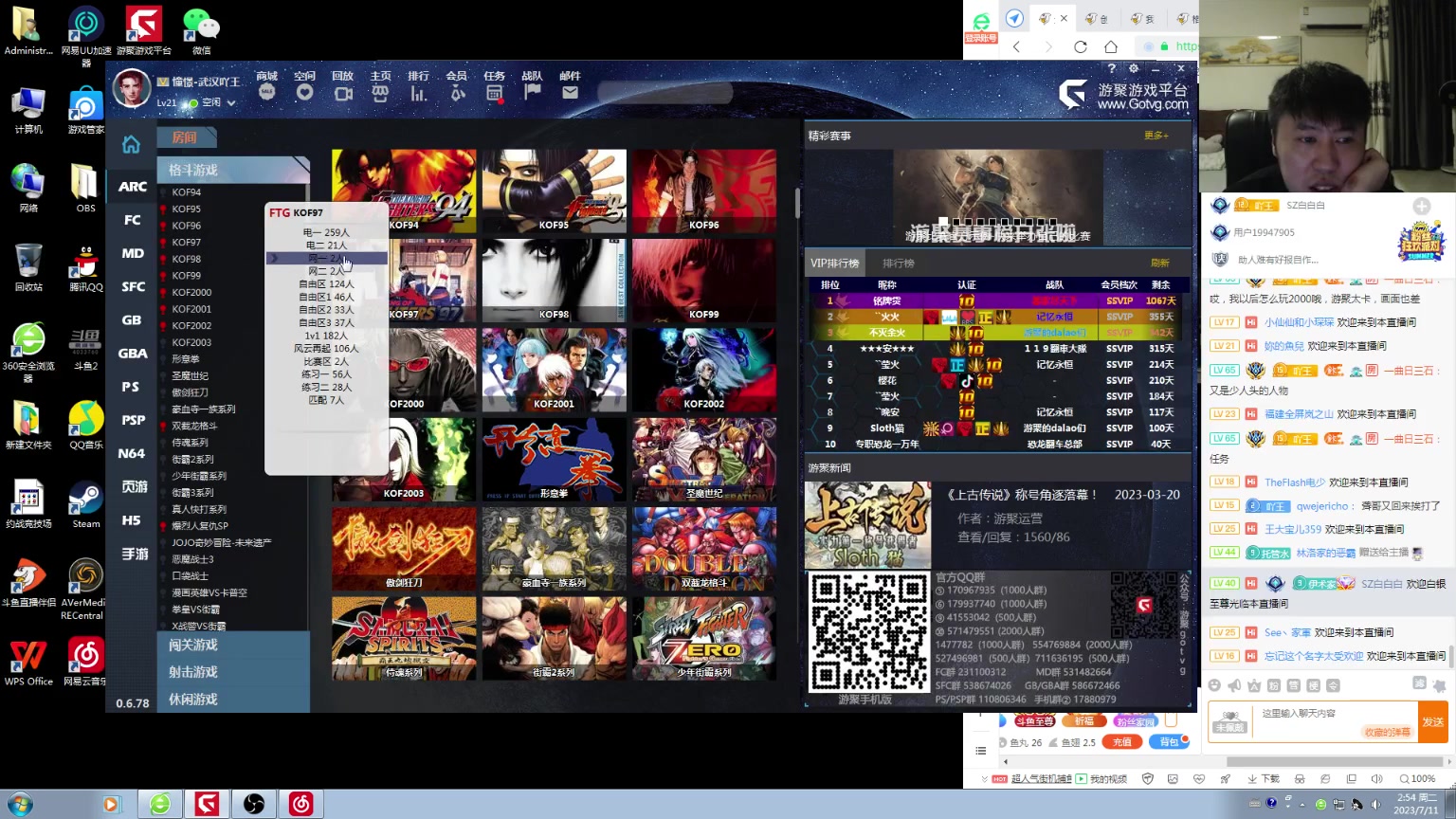Click the shield icon in the browser status bar

coord(1148,778)
